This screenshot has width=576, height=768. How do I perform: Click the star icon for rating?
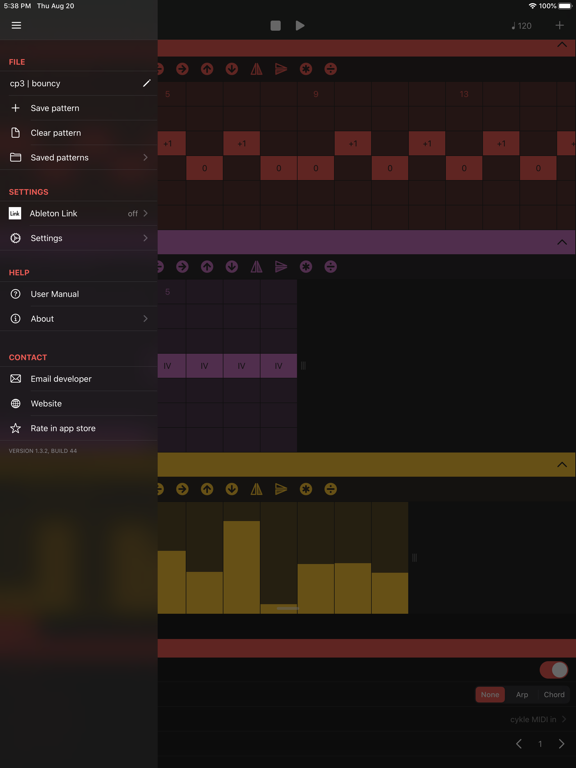click(16, 429)
